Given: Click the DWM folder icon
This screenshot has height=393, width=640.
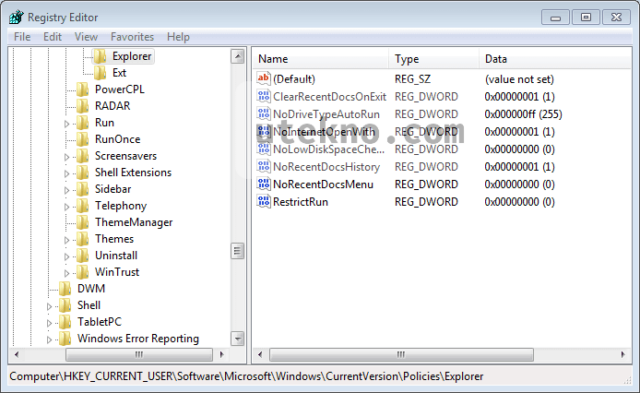Looking at the screenshot, I should [x=65, y=289].
